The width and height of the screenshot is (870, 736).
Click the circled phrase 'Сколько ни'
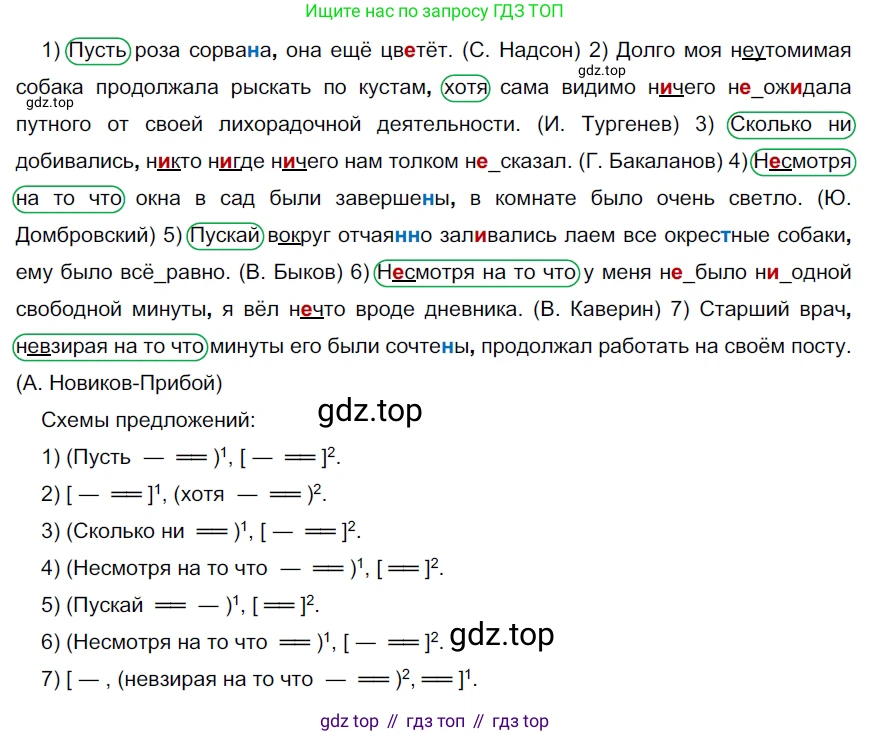click(791, 125)
